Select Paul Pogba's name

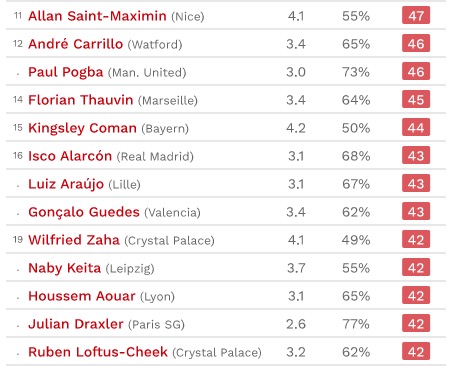(66, 72)
